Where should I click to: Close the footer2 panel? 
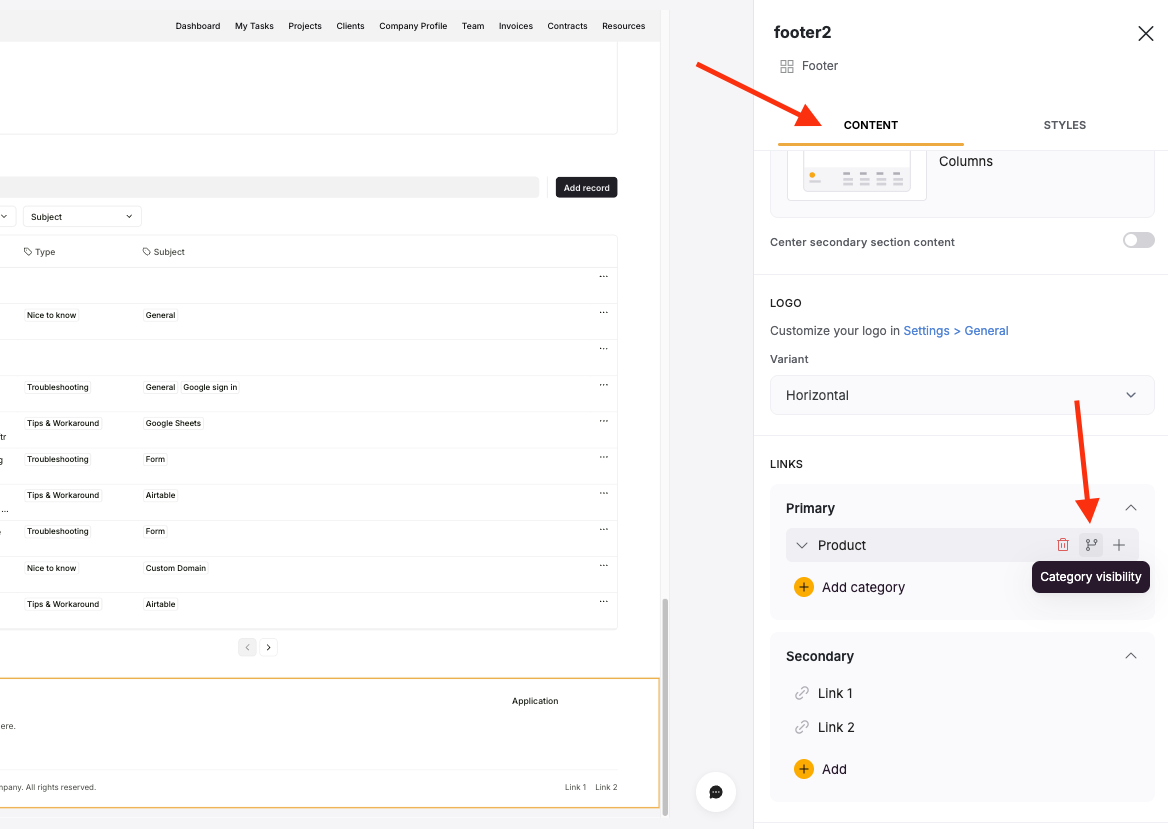(1146, 34)
